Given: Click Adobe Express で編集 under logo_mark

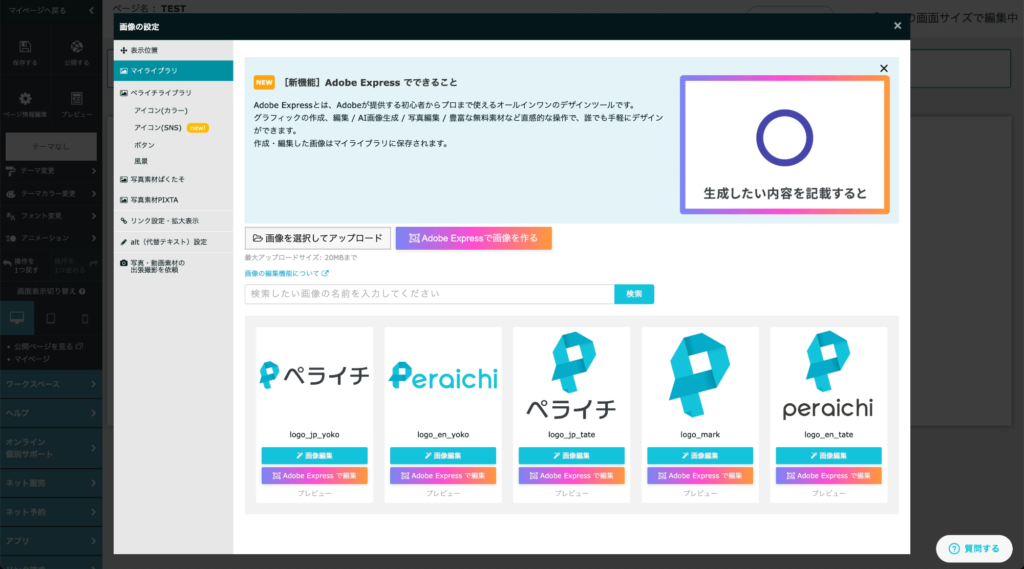Looking at the screenshot, I should (x=700, y=476).
